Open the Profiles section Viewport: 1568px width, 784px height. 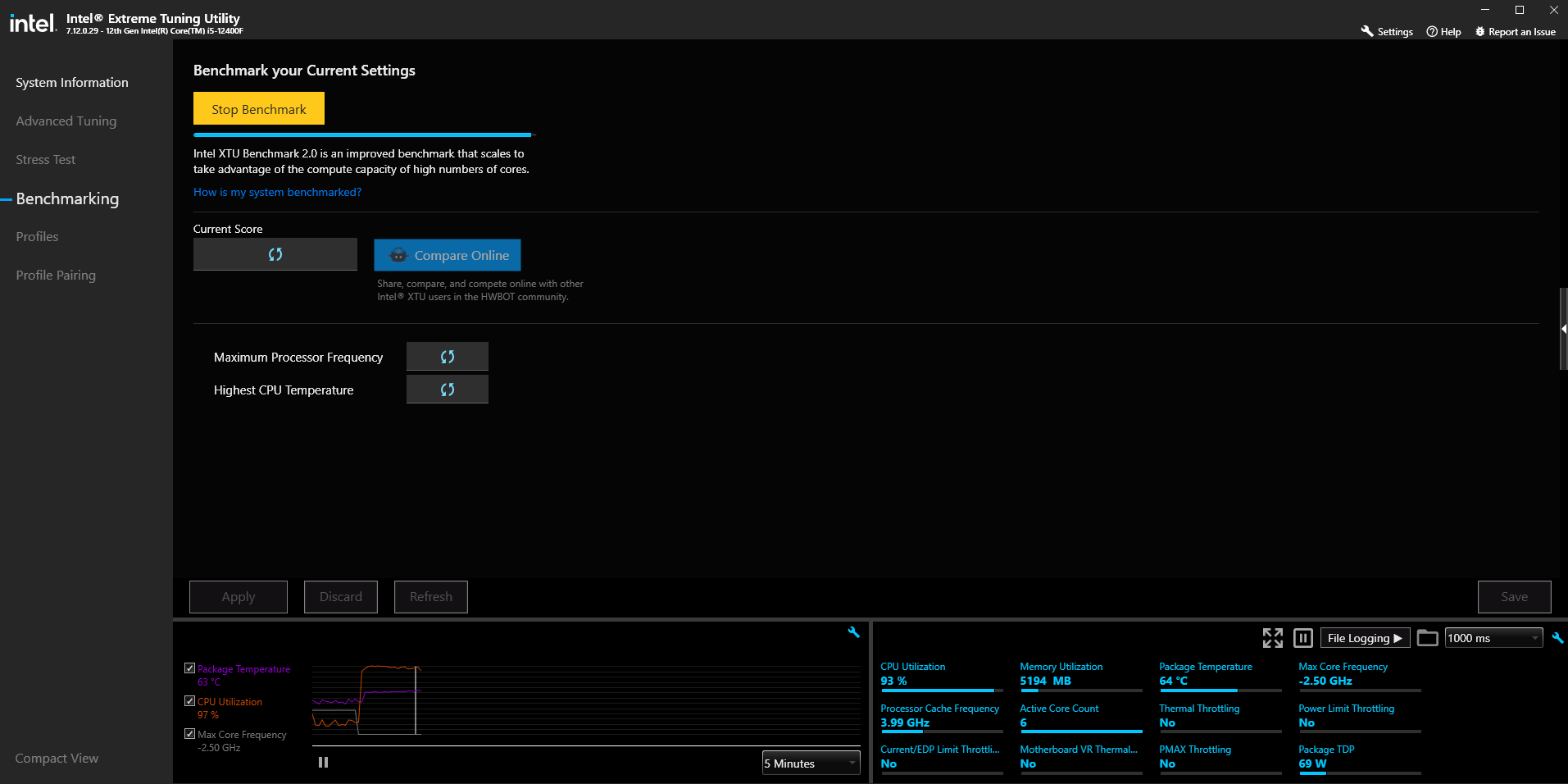38,237
